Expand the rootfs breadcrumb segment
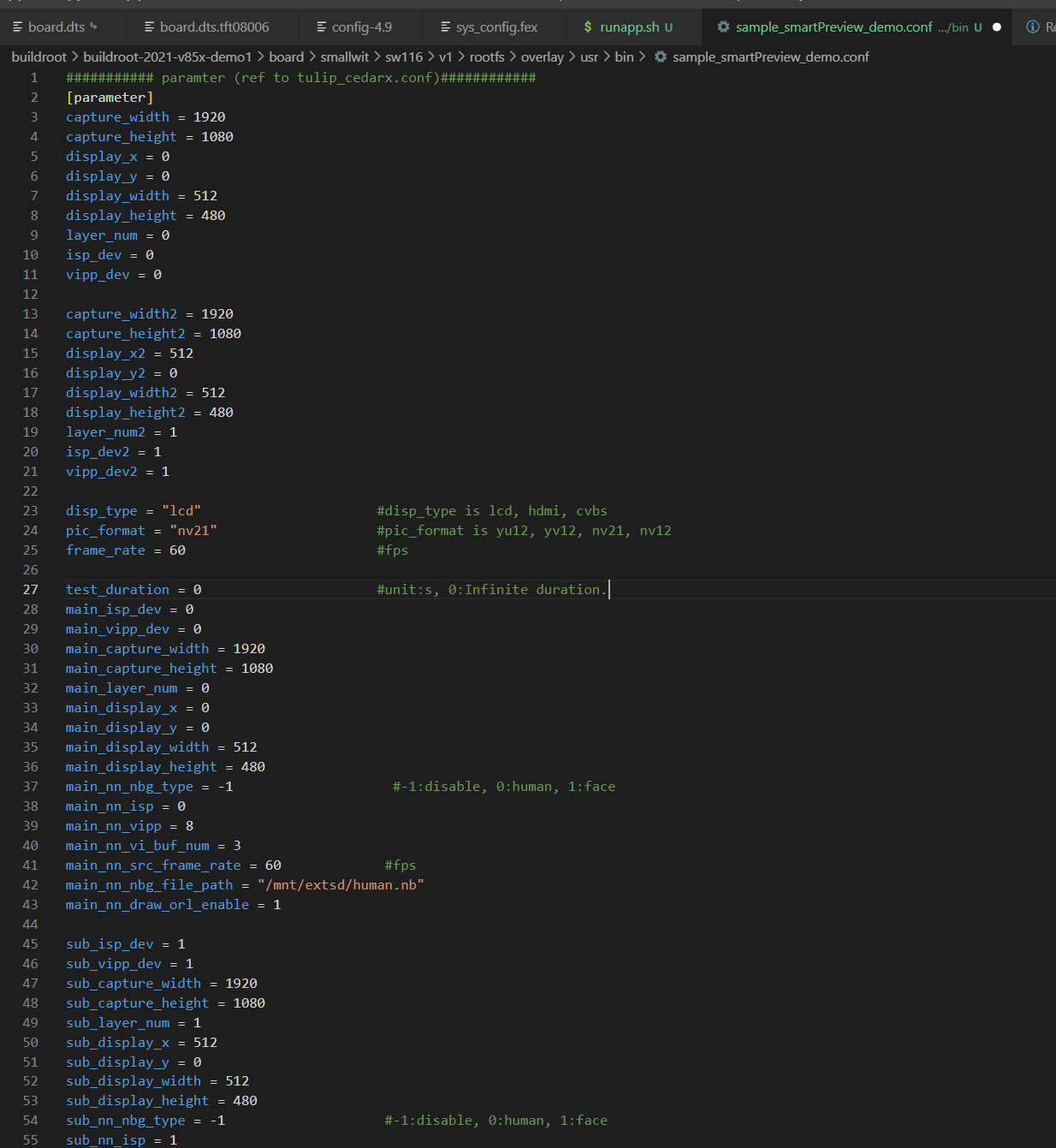 click(487, 57)
